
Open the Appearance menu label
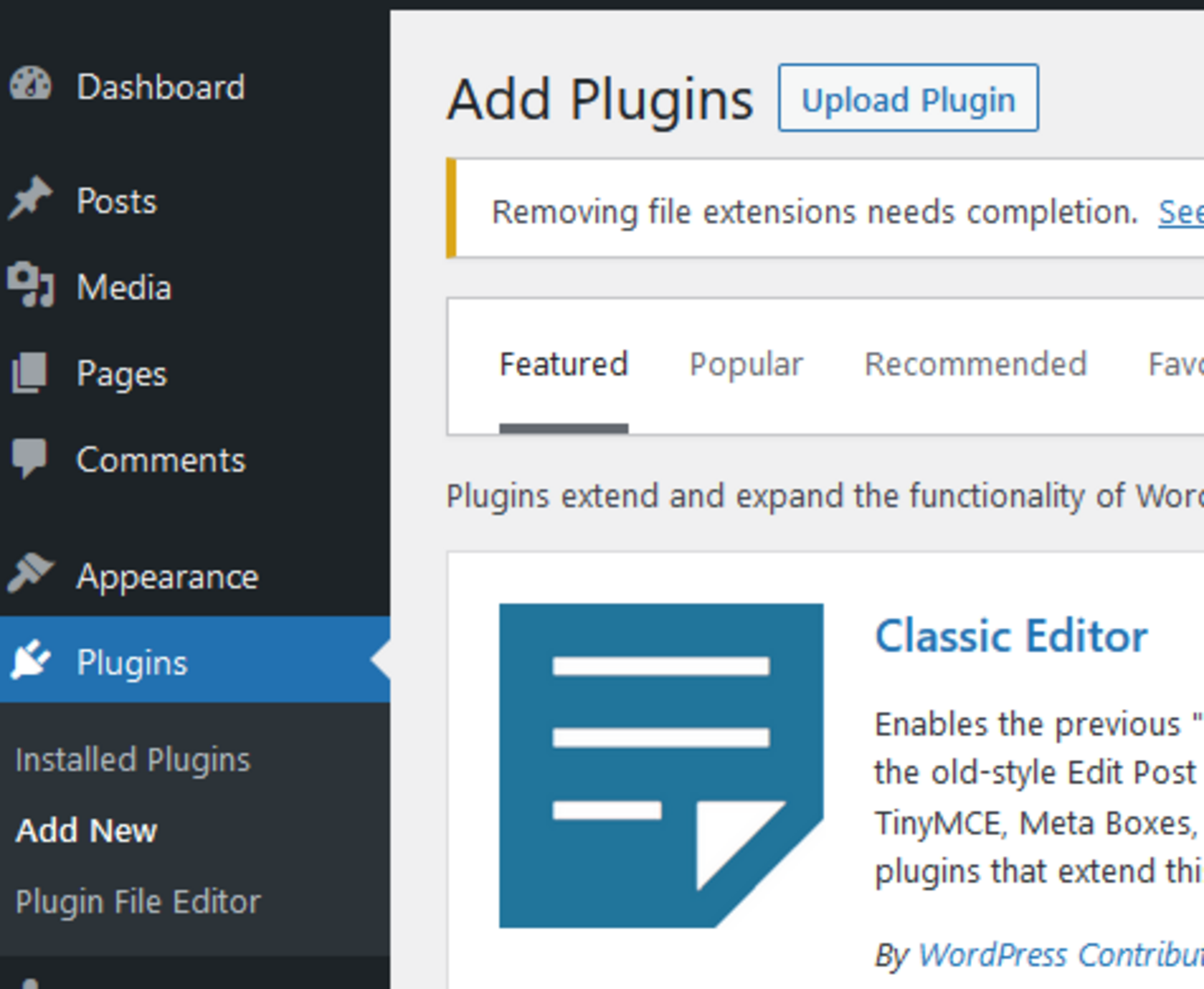pyautogui.click(x=168, y=576)
